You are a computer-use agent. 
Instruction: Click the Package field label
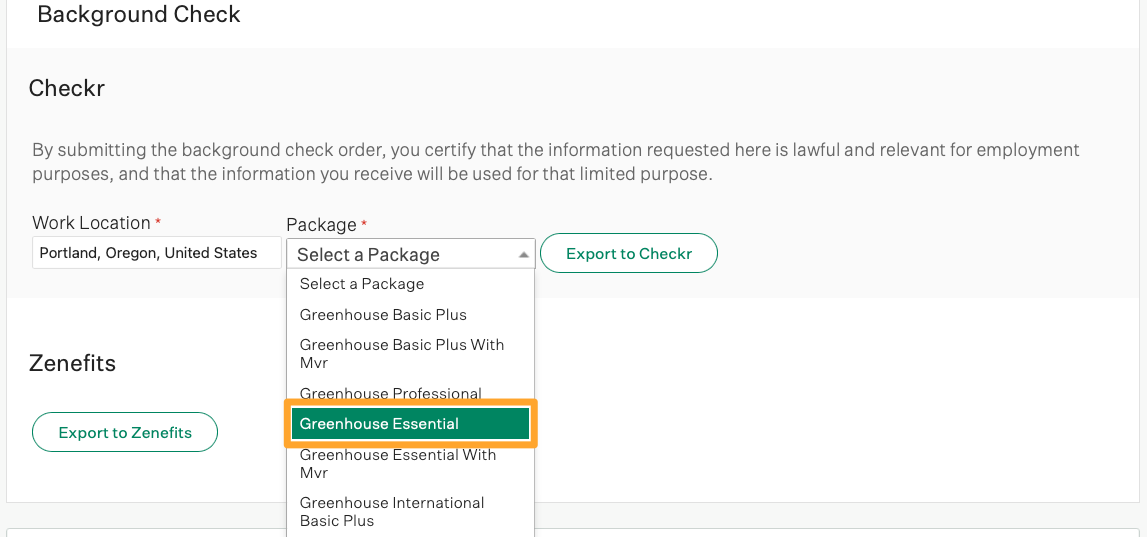point(321,225)
